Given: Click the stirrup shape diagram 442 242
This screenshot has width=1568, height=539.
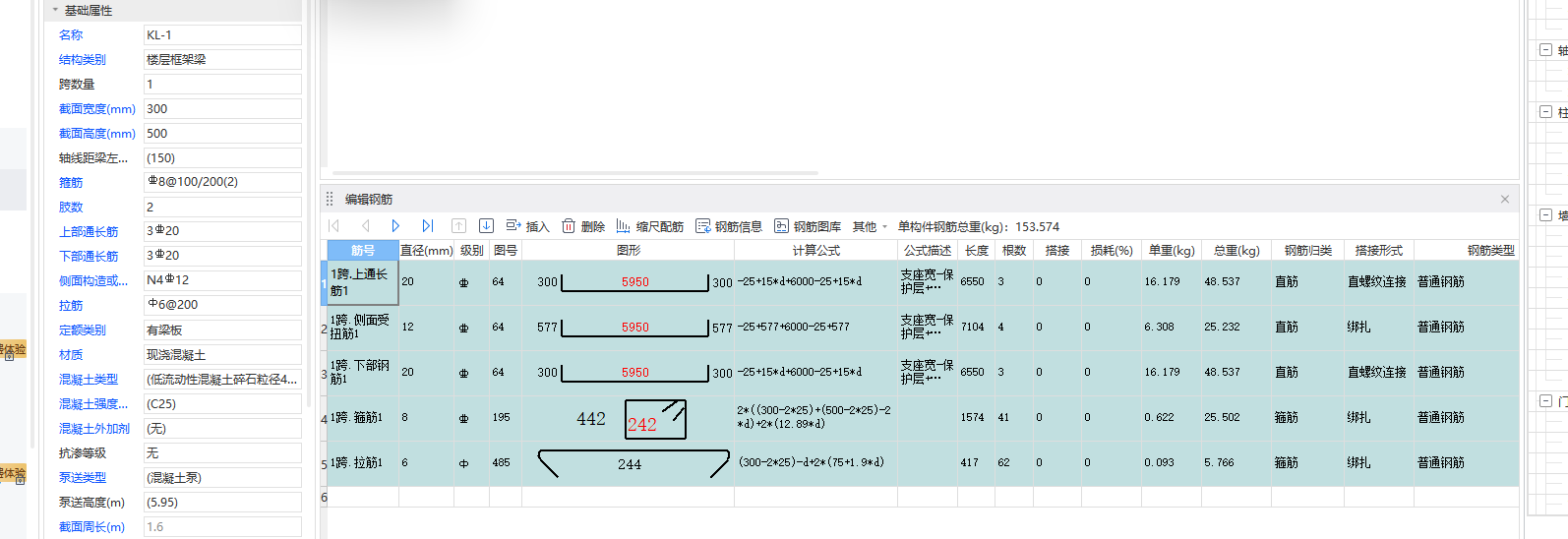Looking at the screenshot, I should pos(631,419).
